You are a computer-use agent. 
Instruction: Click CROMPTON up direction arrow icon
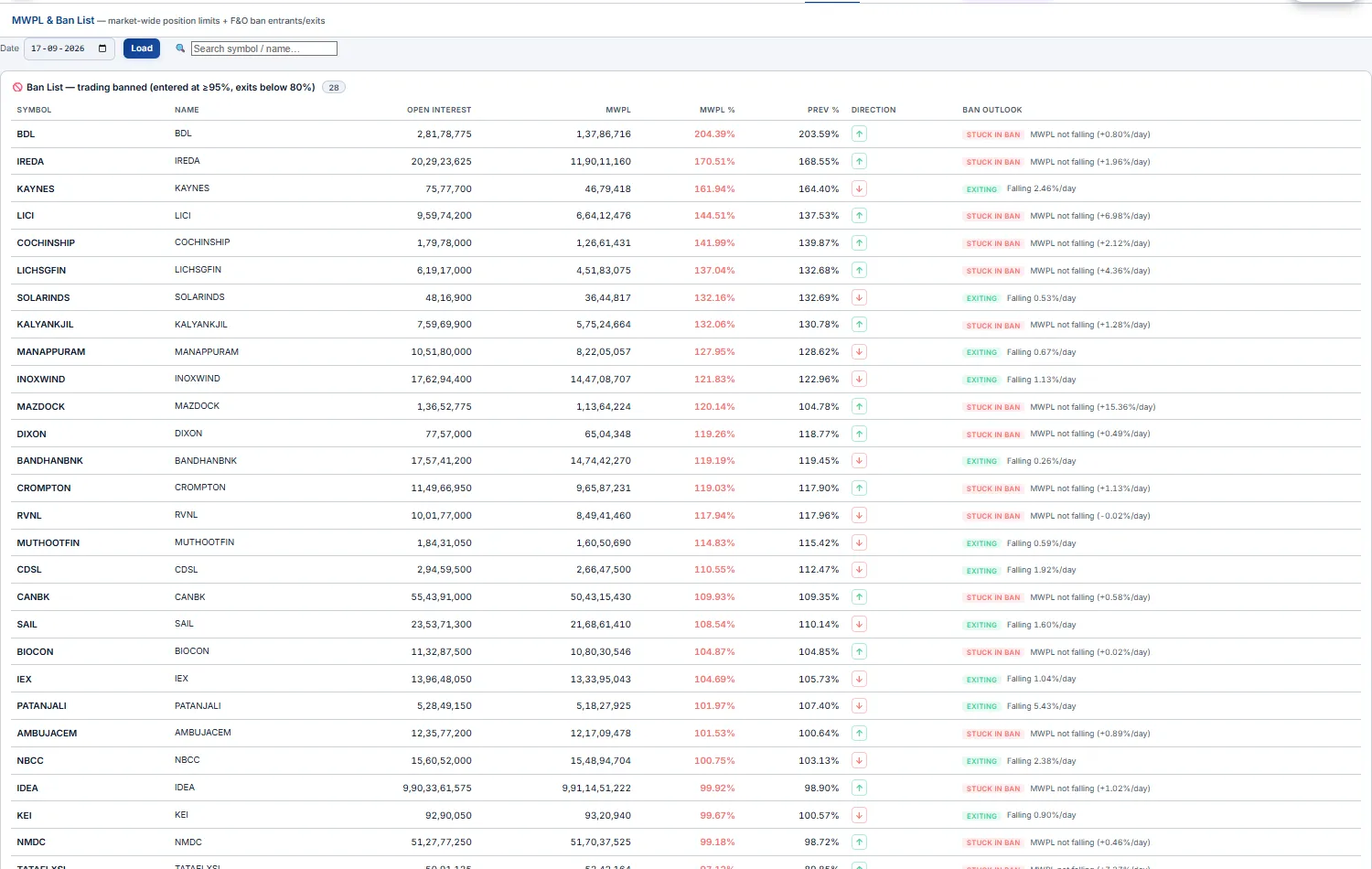pos(859,488)
